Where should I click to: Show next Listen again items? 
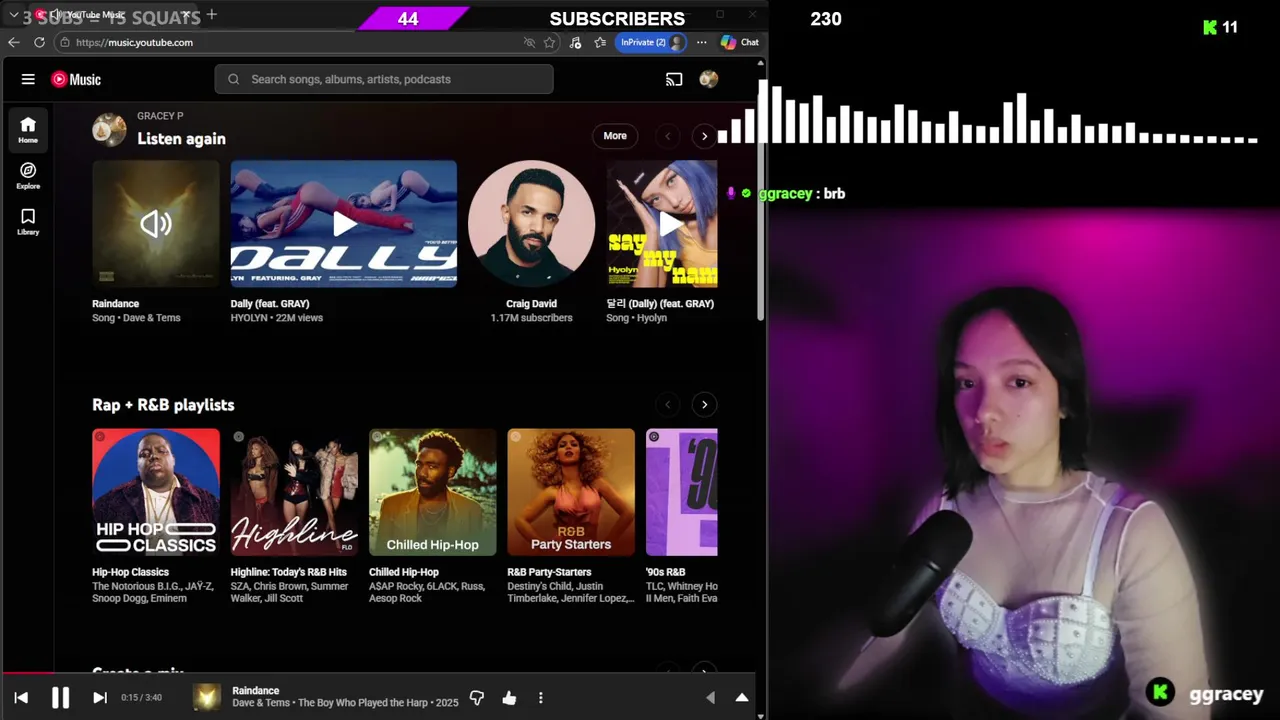(704, 136)
